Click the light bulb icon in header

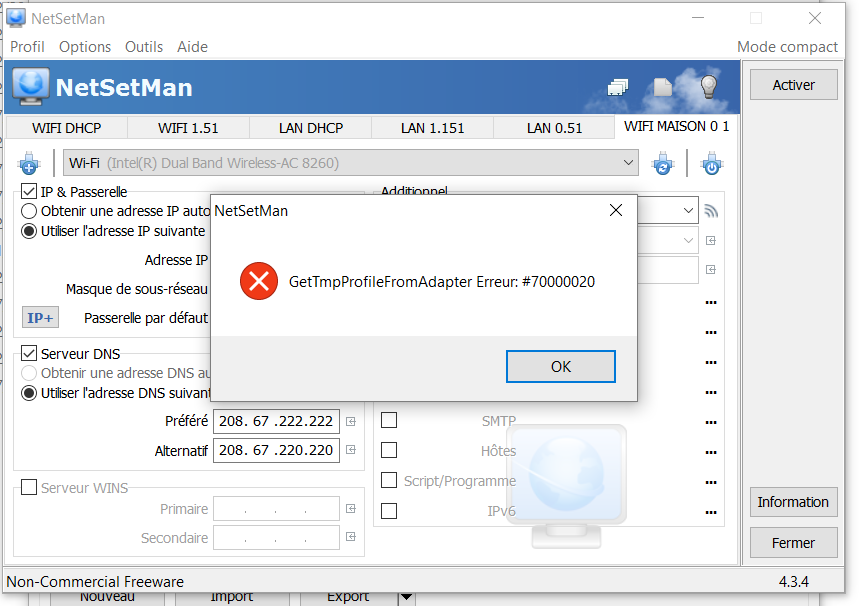click(x=709, y=86)
